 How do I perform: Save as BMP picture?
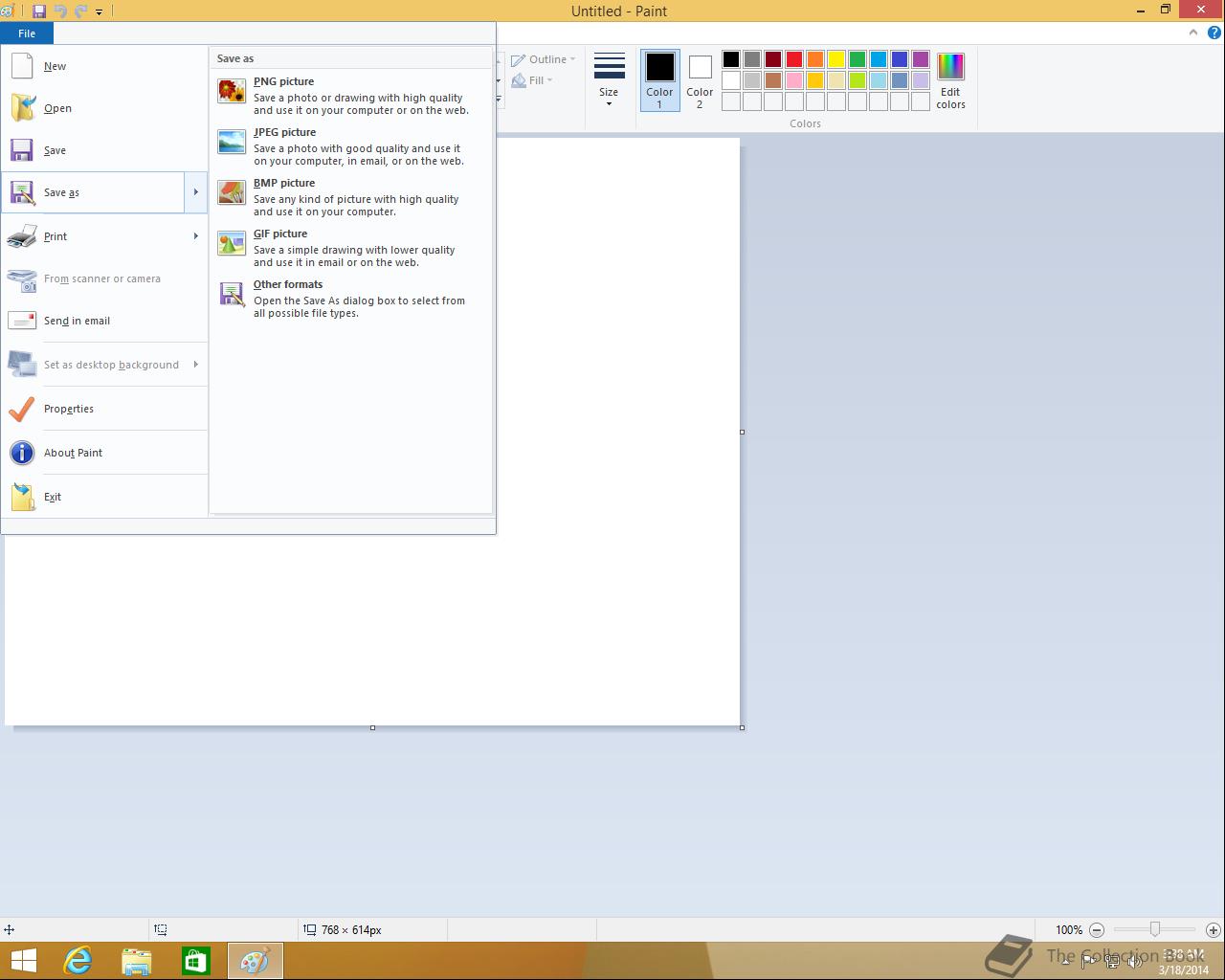pos(350,197)
